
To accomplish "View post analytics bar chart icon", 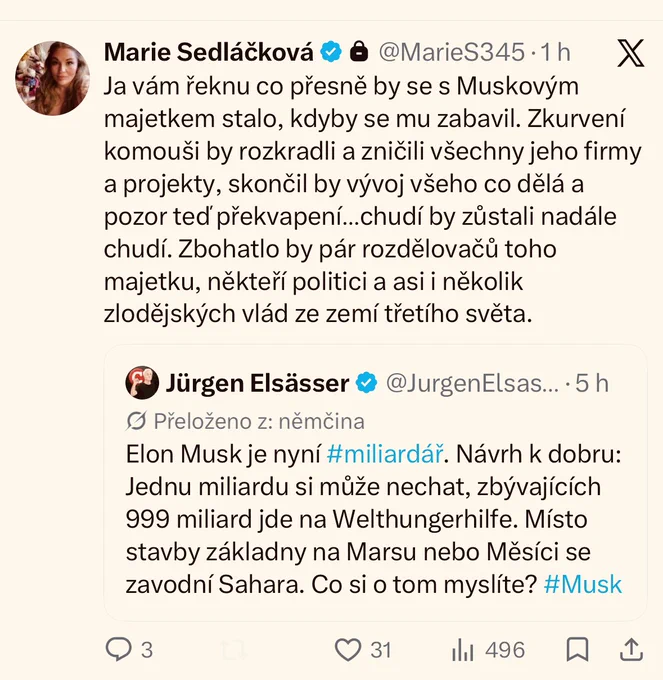I will tap(463, 650).
